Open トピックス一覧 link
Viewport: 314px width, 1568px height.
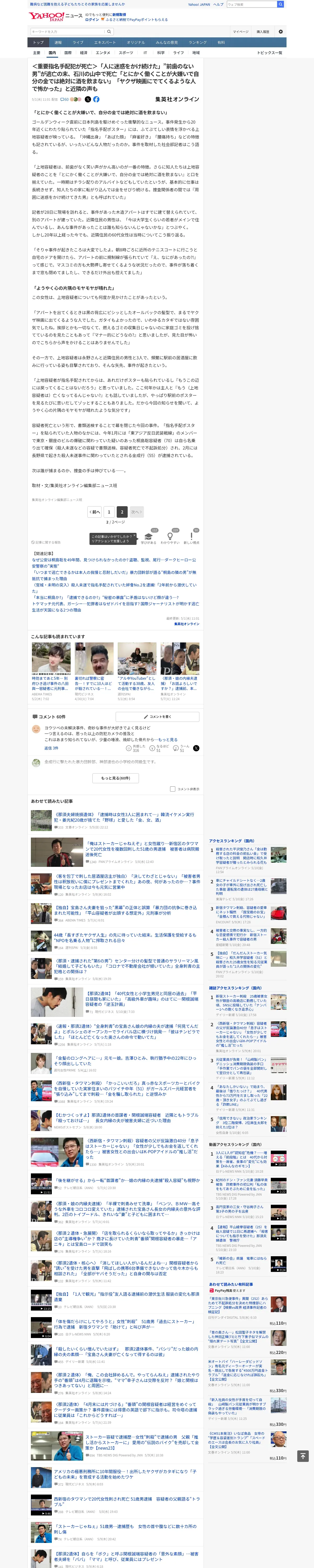coord(270,53)
